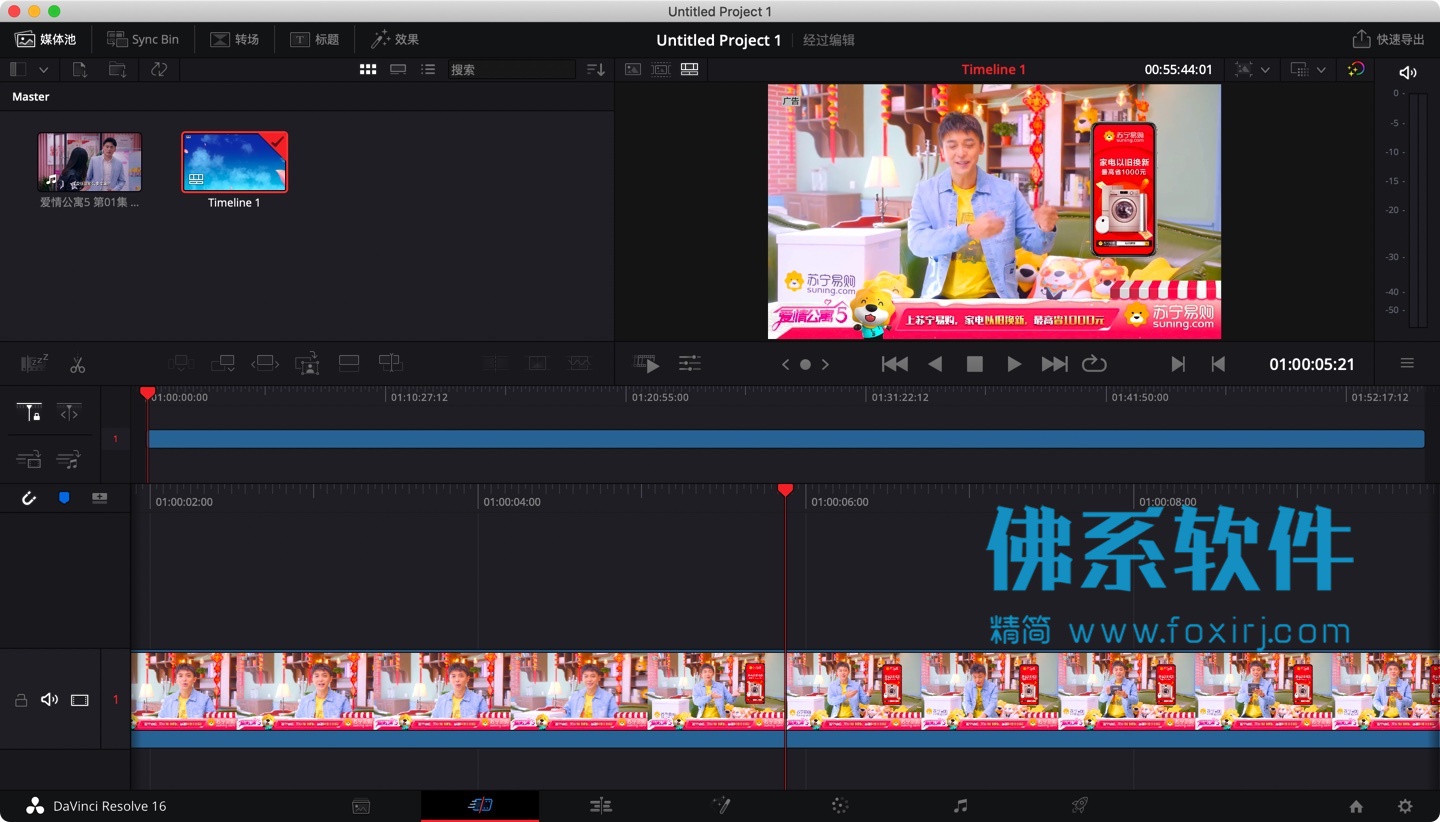Open the viewer Tools sliders icon
1440x822 pixels.
pyautogui.click(x=690, y=364)
